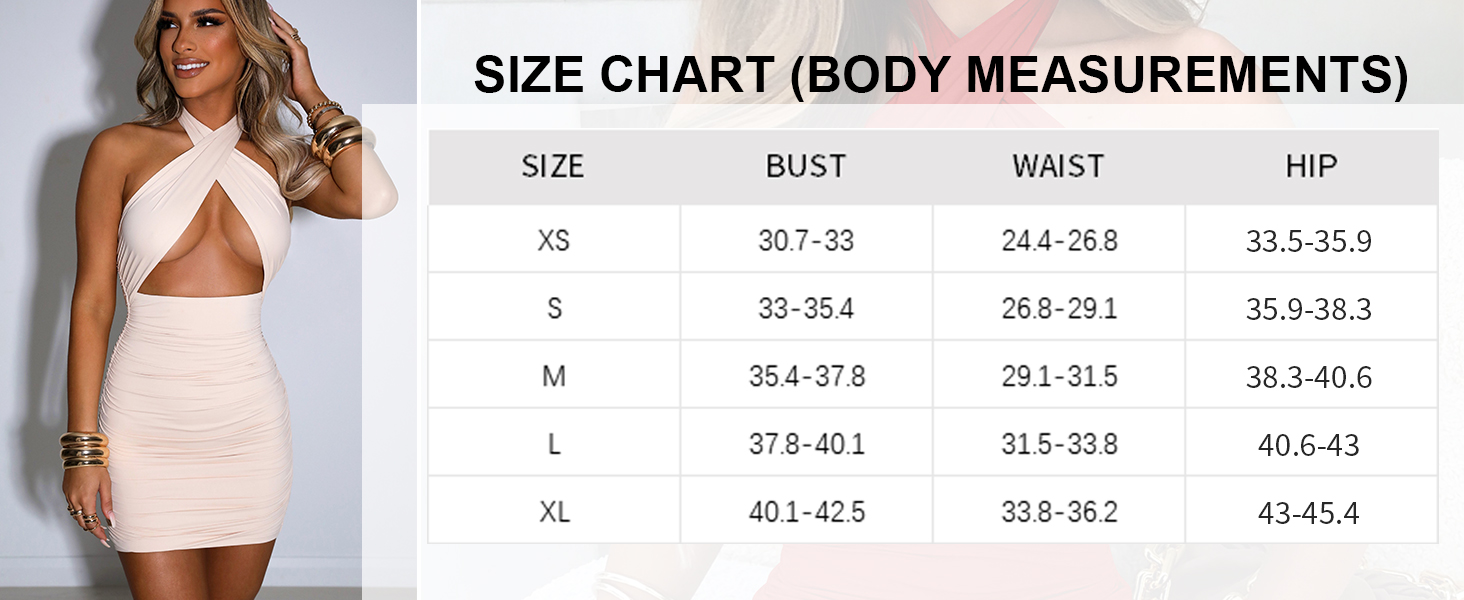
Task: Click the L waist cell 31.5-33.8
Action: pos(1059,445)
